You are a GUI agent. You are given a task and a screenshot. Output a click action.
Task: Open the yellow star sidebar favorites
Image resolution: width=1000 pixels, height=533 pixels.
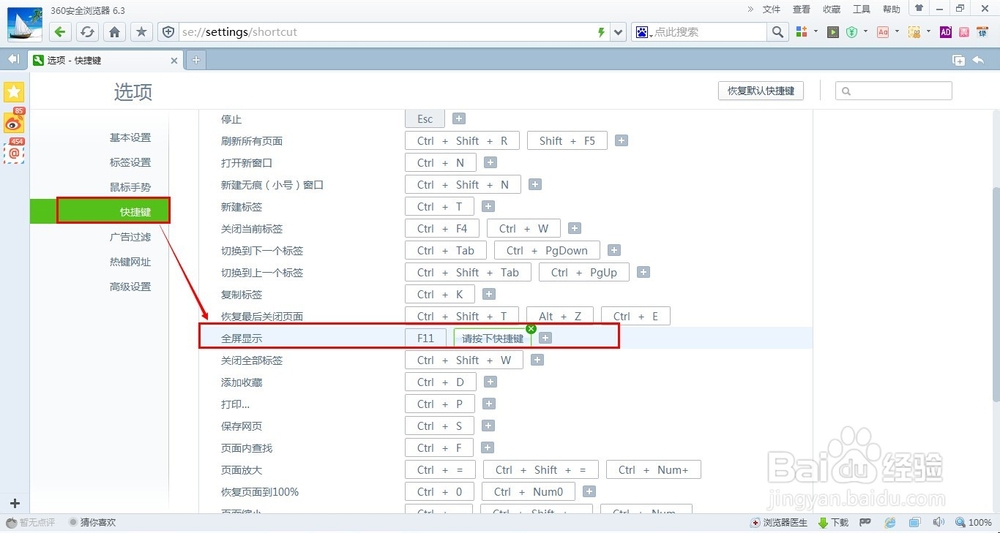[x=14, y=92]
